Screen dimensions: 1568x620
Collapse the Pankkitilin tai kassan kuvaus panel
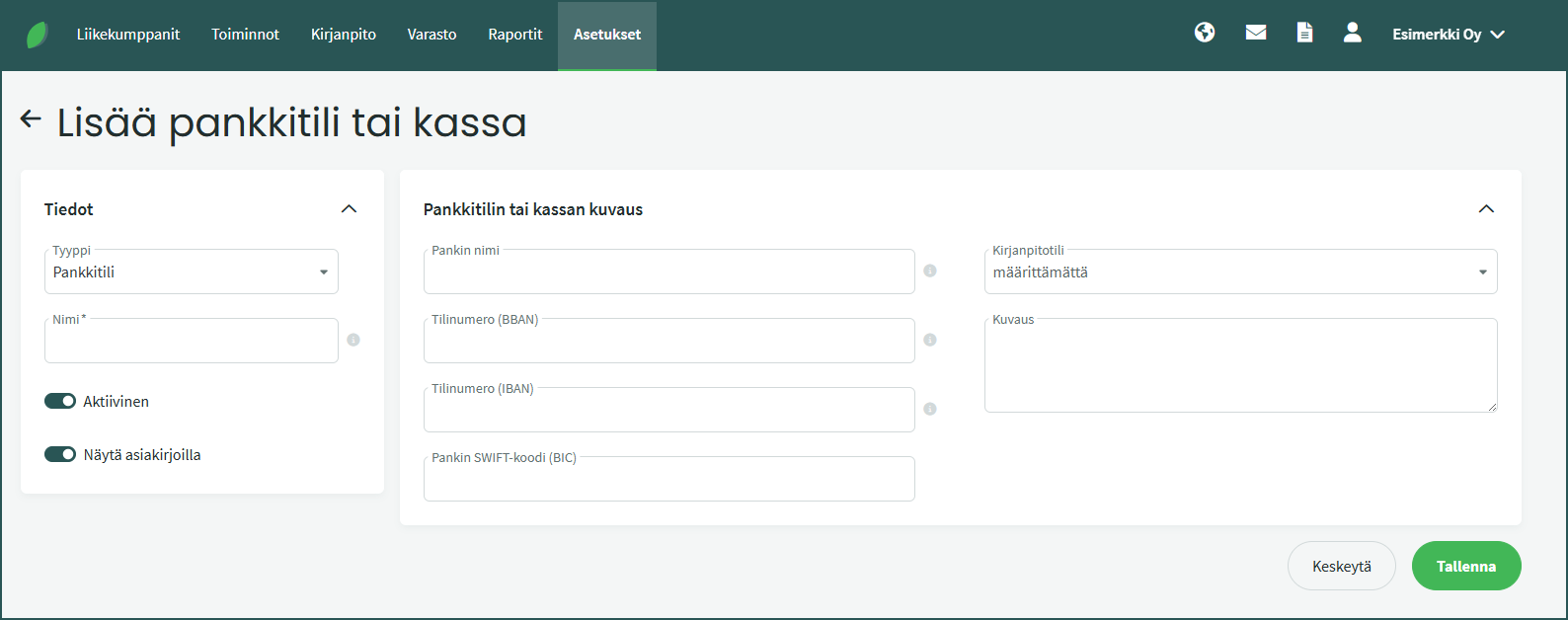click(1486, 209)
